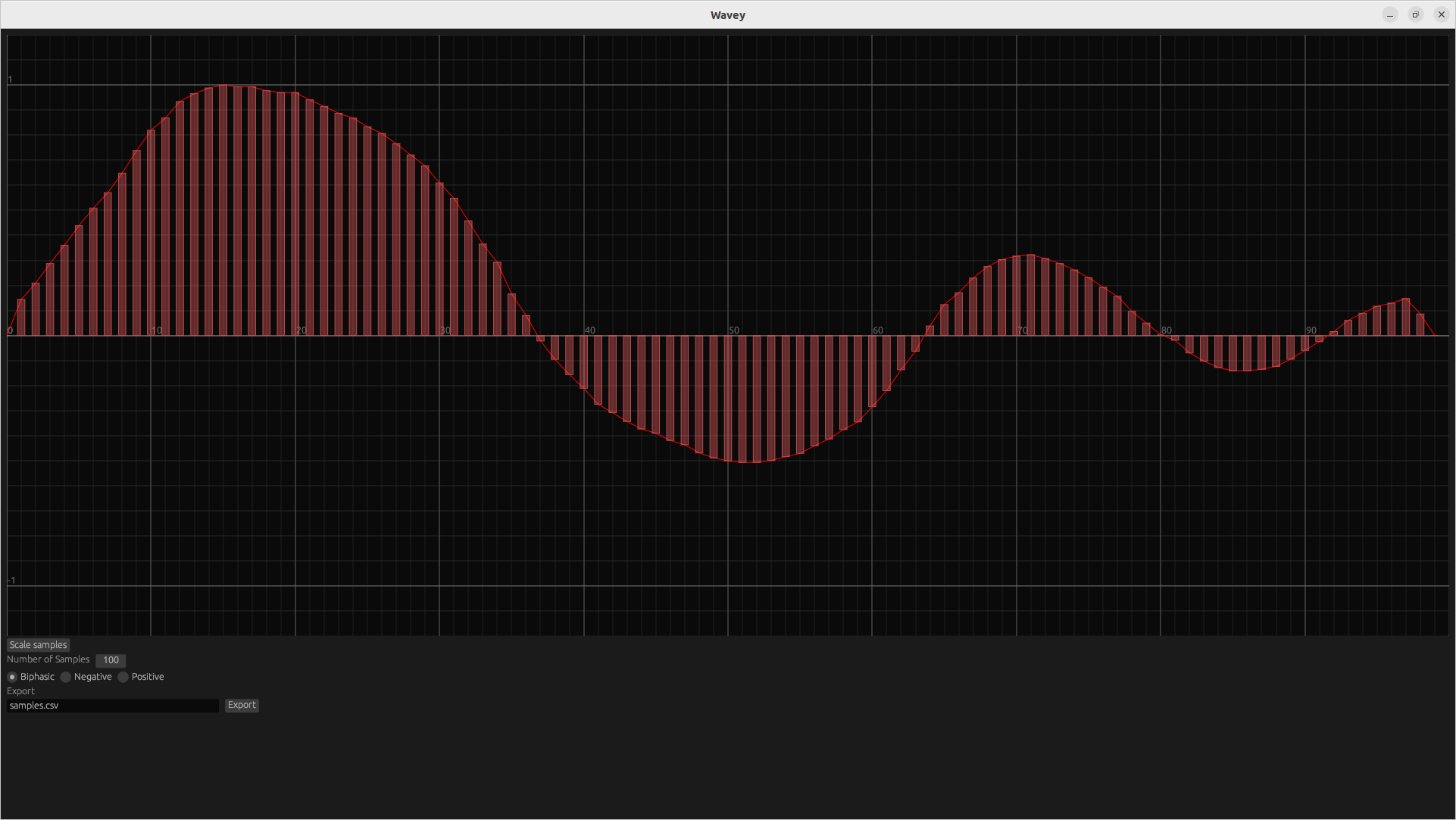
Task: Click x-axis label 90 on the plot
Action: pos(1311,330)
